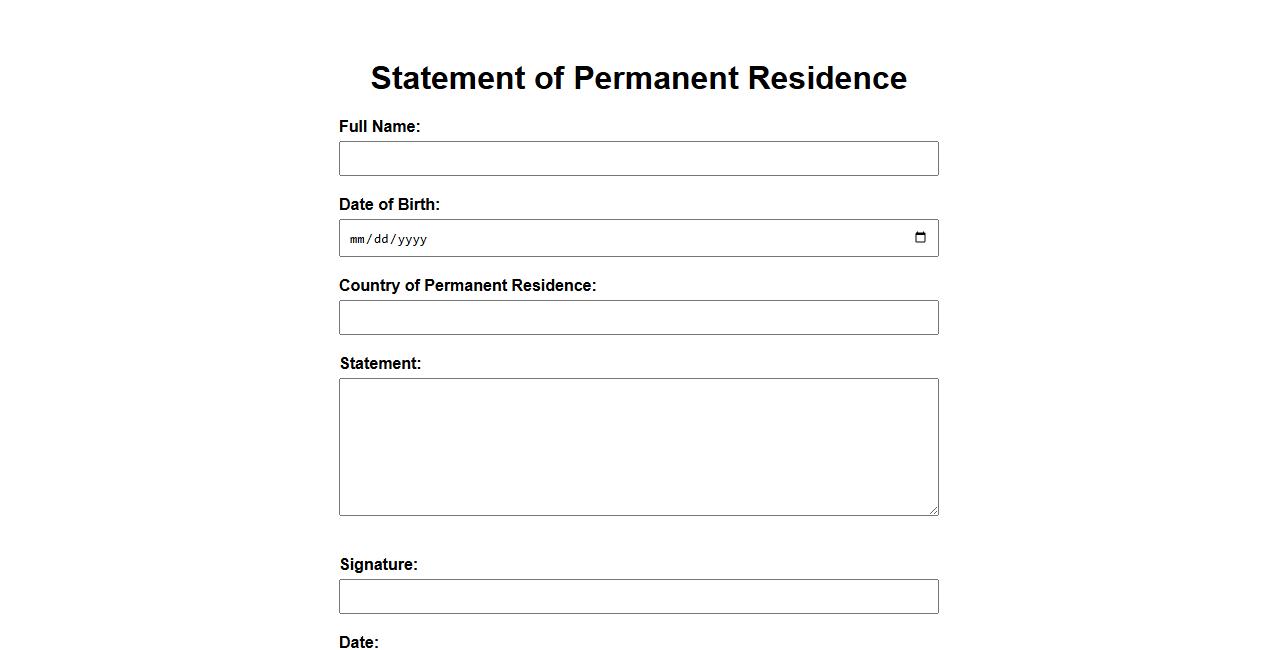Viewport: 1278px width, 650px height.
Task: Click into the Full Name field
Action: click(638, 159)
